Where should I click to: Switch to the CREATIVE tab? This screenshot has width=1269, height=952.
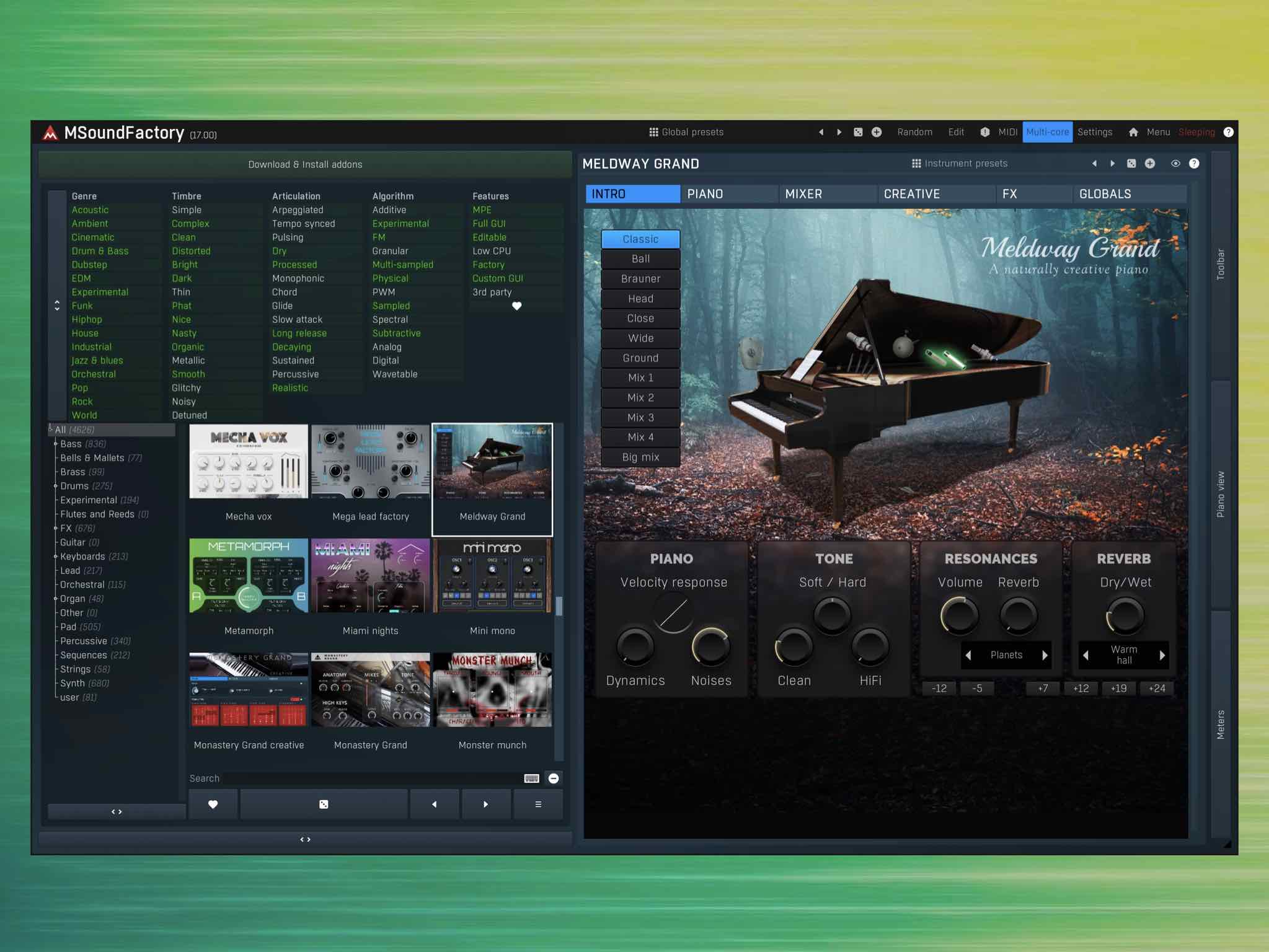937,194
